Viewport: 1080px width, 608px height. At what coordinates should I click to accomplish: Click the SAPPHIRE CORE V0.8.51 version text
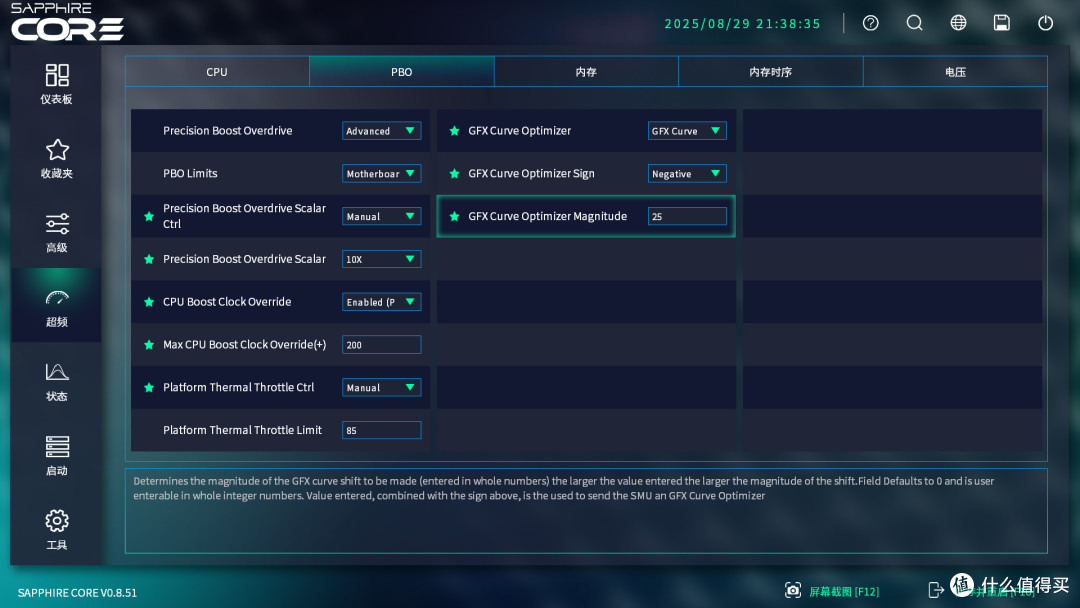click(77, 593)
